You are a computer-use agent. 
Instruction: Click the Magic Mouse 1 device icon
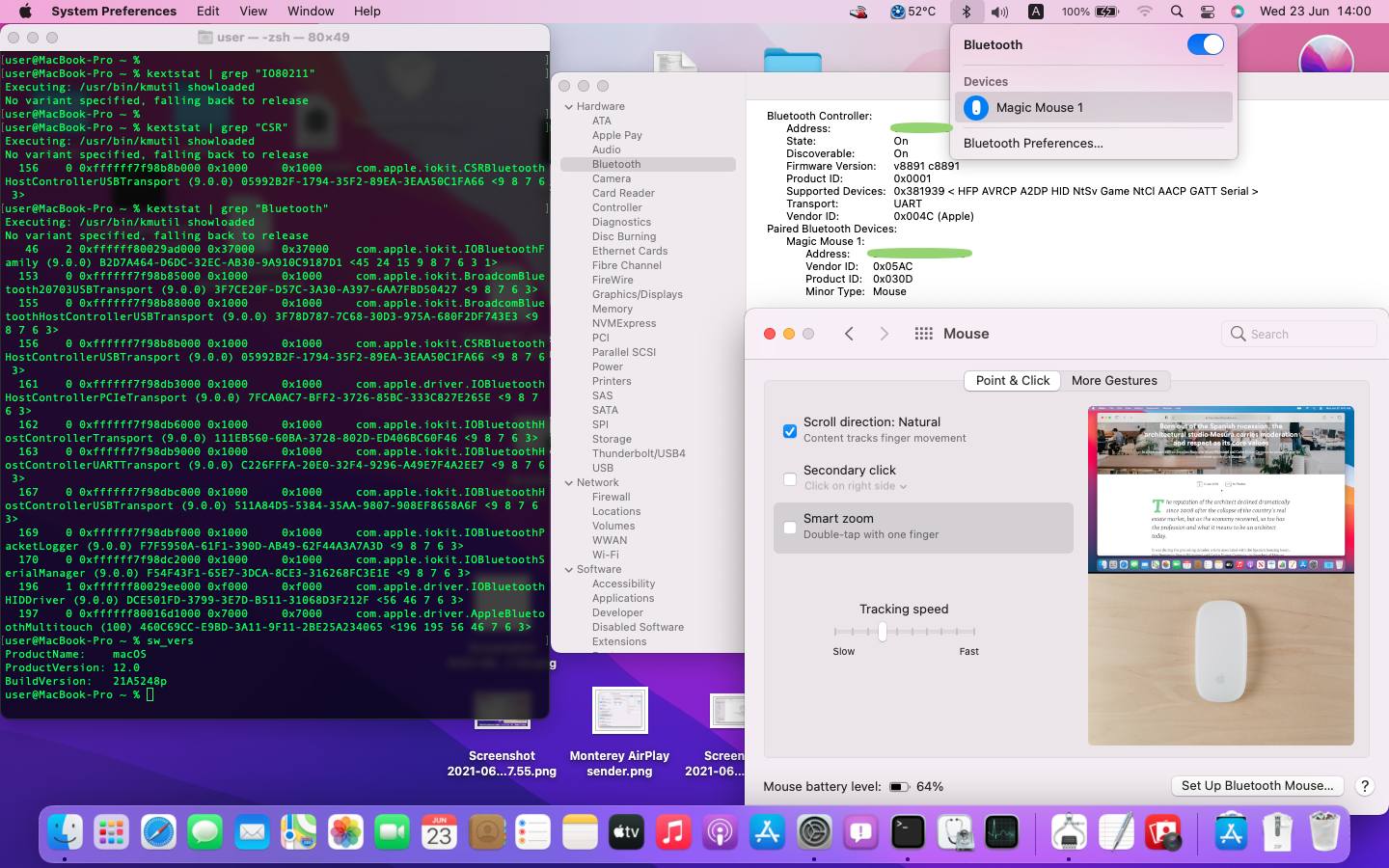pyautogui.click(x=976, y=108)
